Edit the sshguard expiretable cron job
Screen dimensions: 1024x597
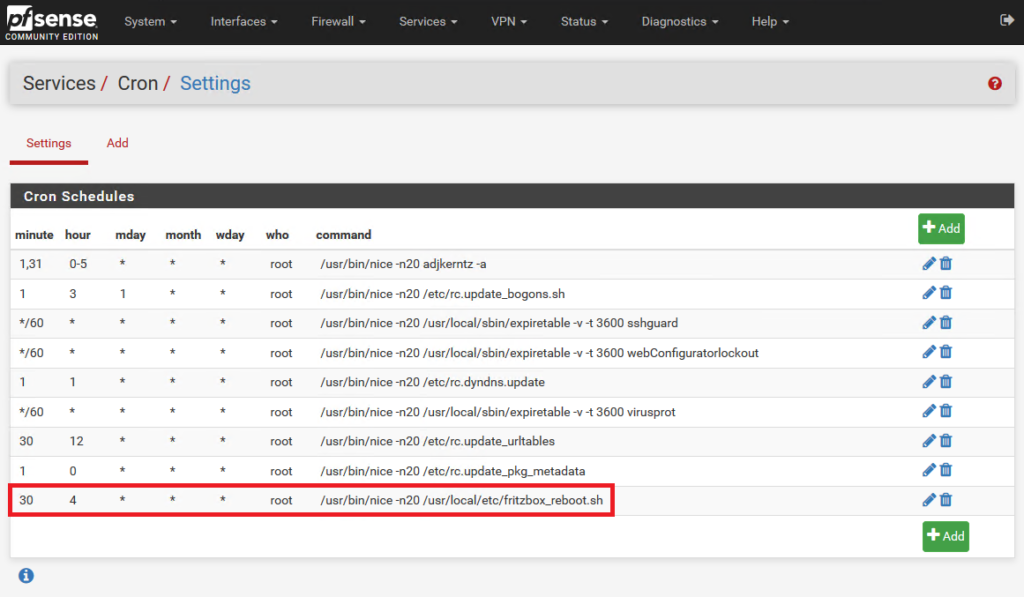pyautogui.click(x=929, y=323)
